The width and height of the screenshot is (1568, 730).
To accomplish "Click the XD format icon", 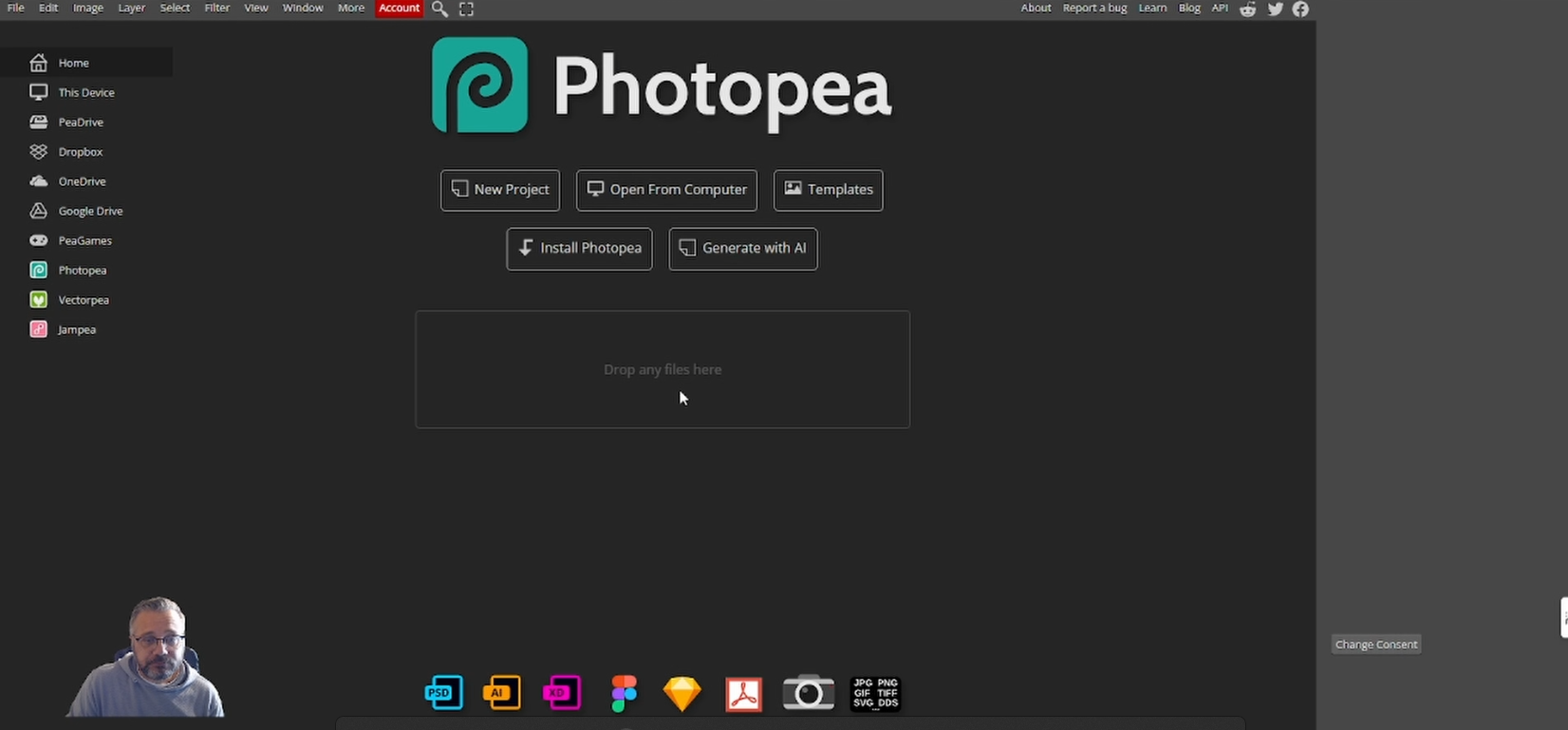I will 562,693.
